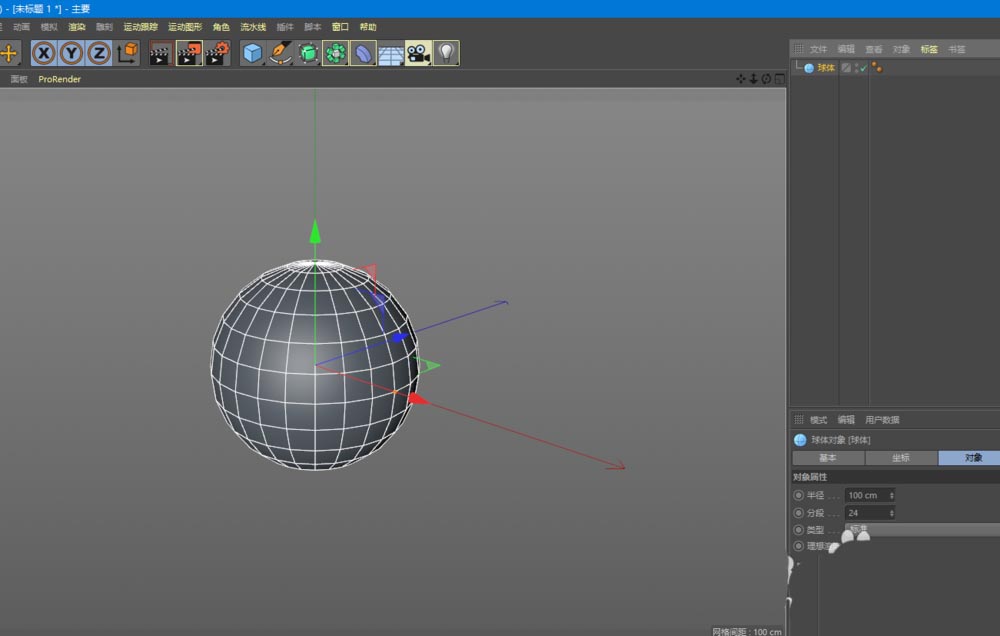Image resolution: width=1000 pixels, height=636 pixels.
Task: Toggle the Z axis lock
Action: coord(98,54)
